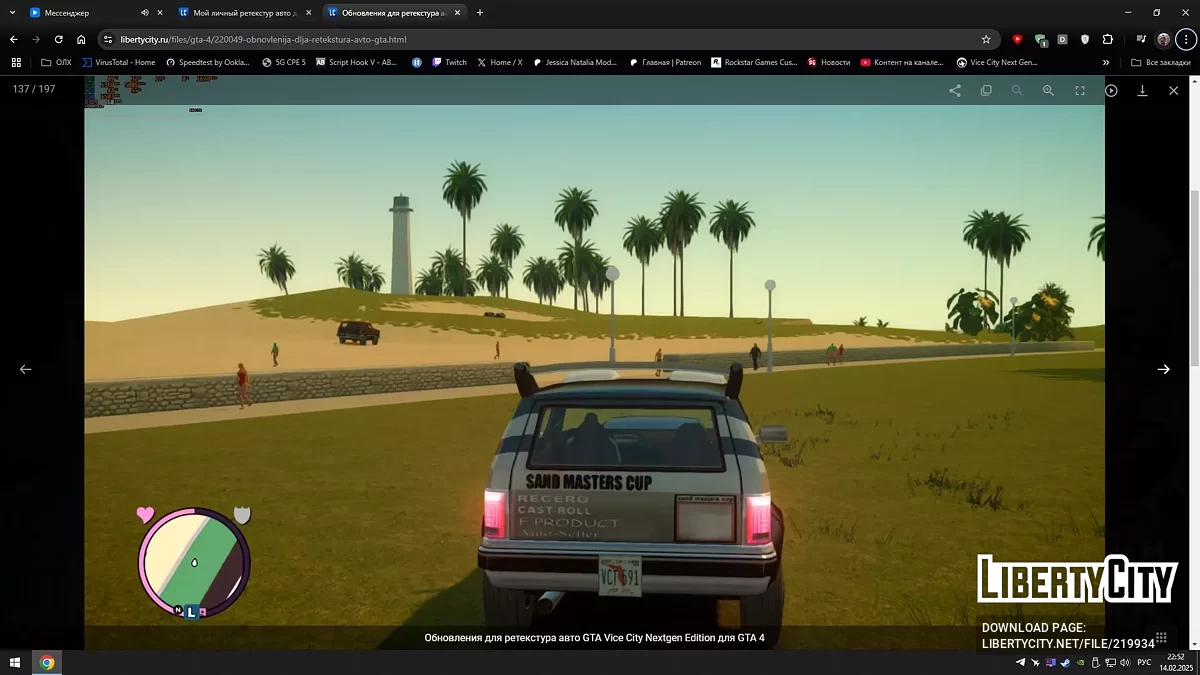The width and height of the screenshot is (1200, 675).
Task: Expand the tab search dropdown arrow
Action: [x=11, y=13]
